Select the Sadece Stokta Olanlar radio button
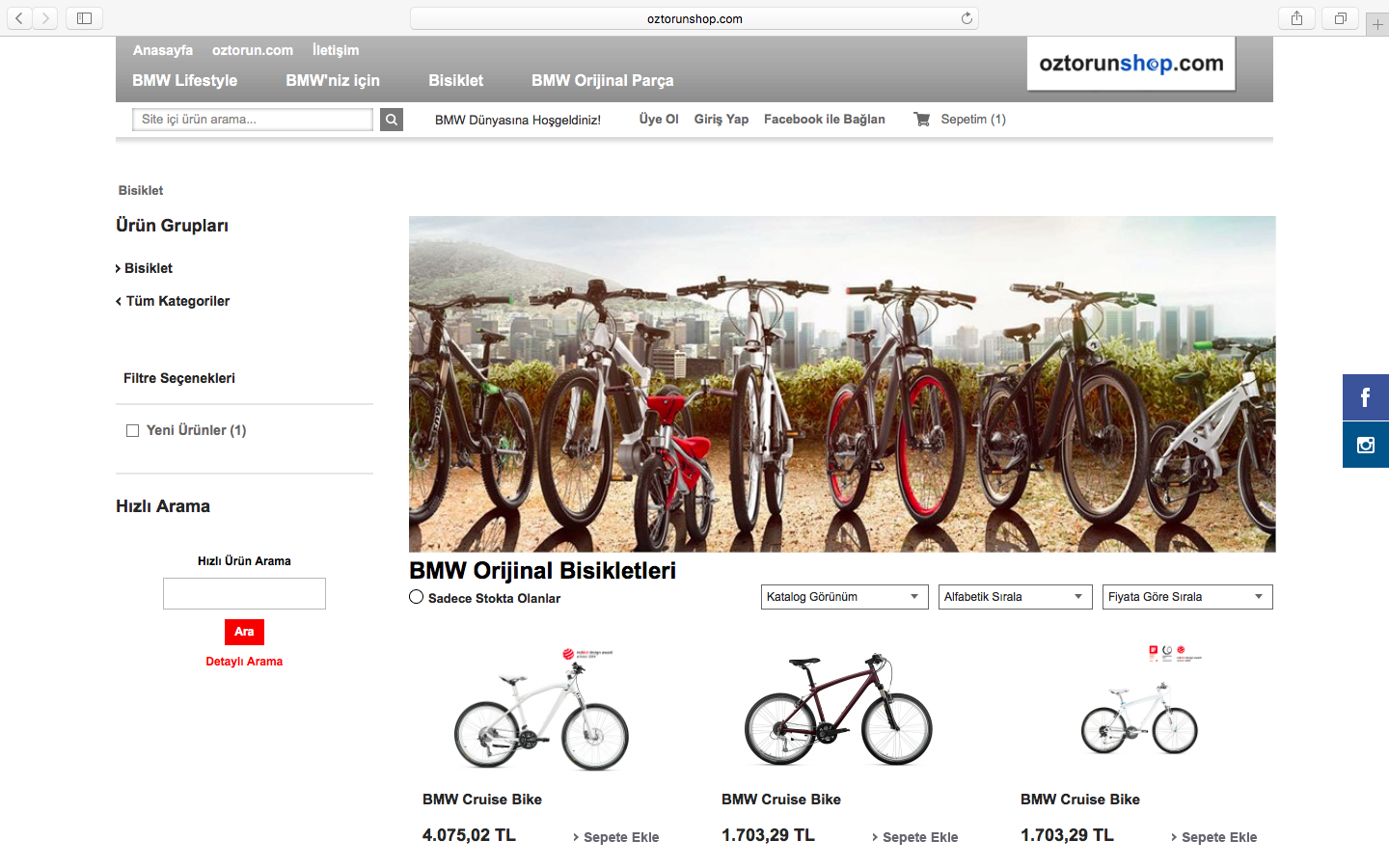The image size is (1389, 868). point(417,597)
